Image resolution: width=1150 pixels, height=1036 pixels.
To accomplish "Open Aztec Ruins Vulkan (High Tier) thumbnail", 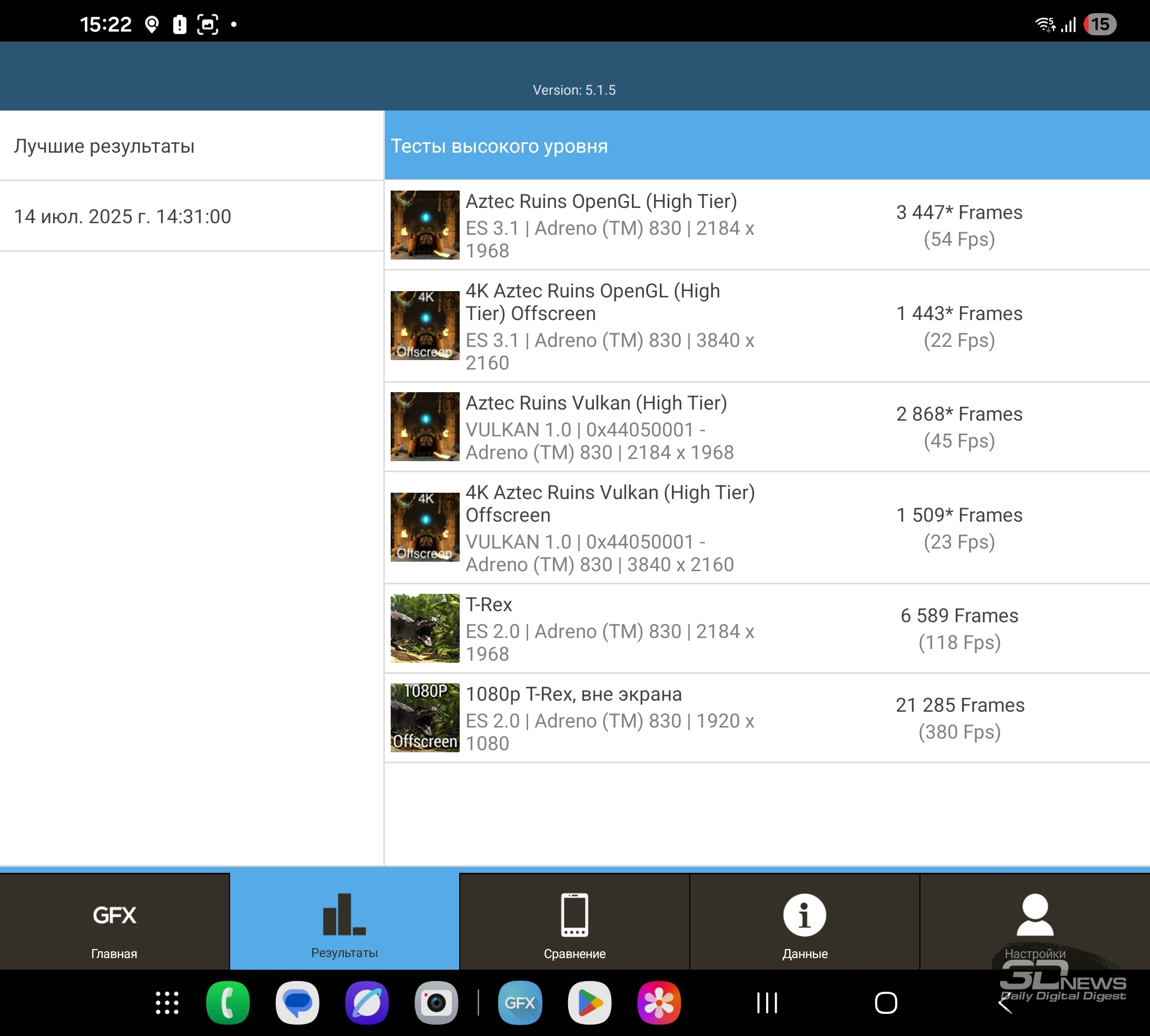I will click(x=425, y=426).
